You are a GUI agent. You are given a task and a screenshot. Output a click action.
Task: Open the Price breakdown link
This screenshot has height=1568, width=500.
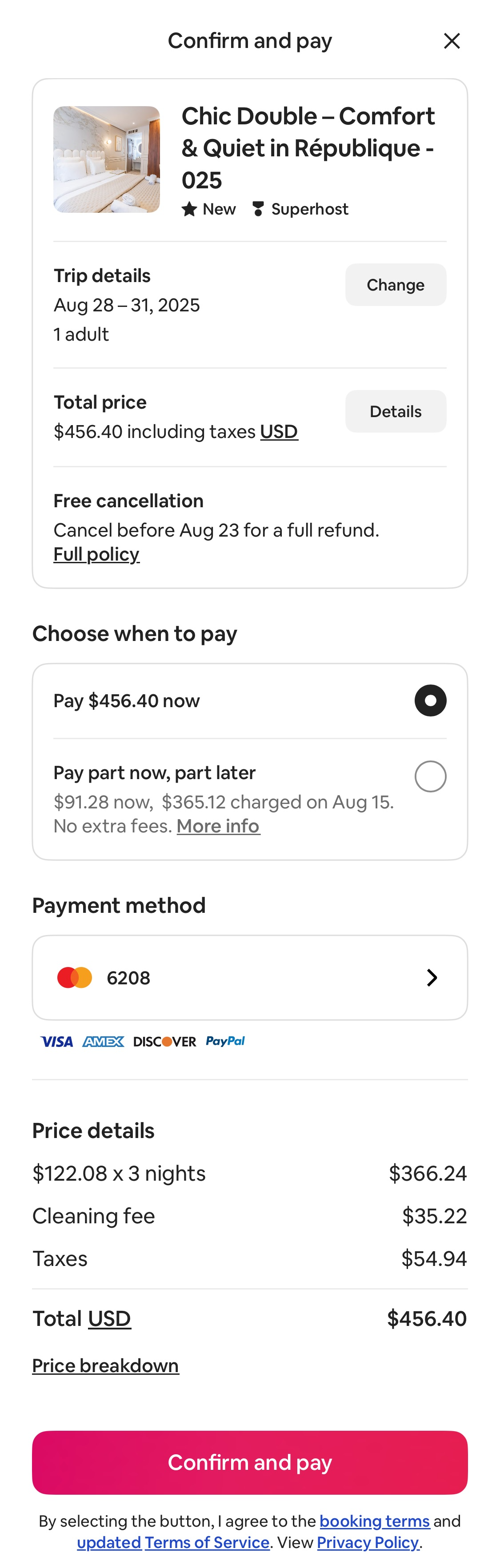(105, 1365)
